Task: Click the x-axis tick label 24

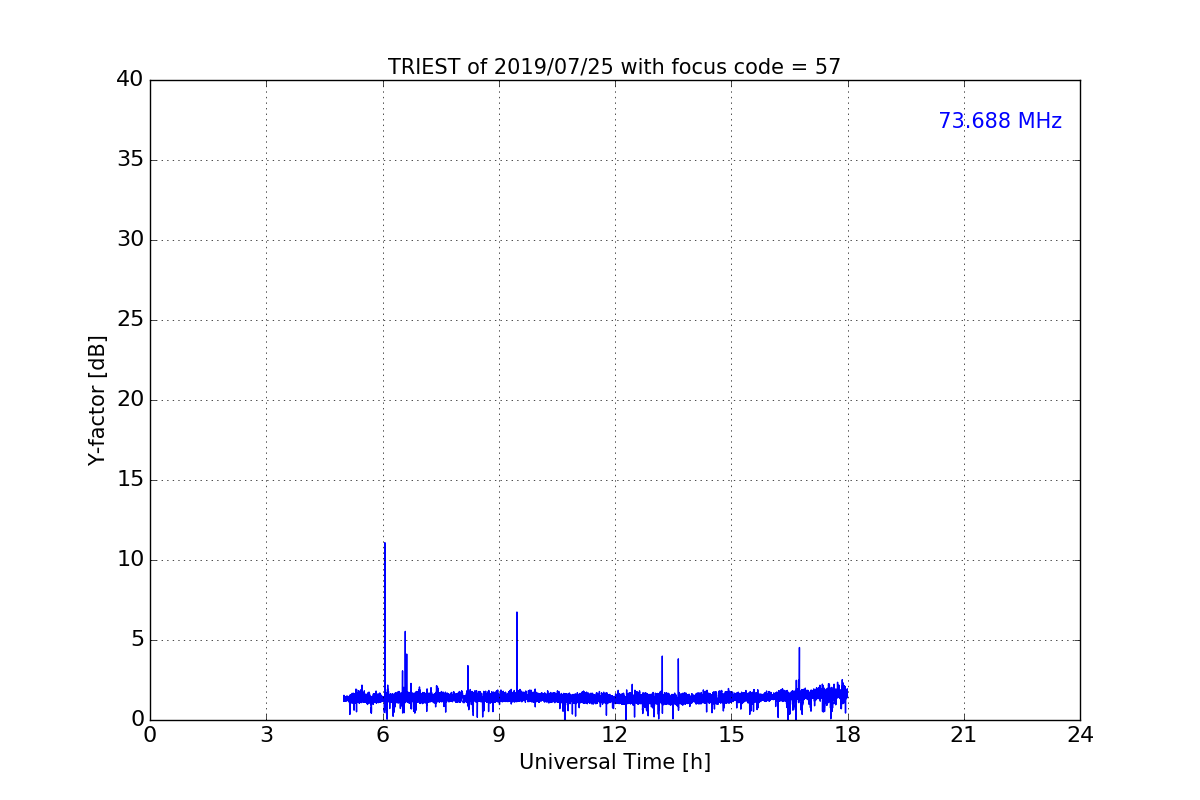Action: pyautogui.click(x=1080, y=735)
